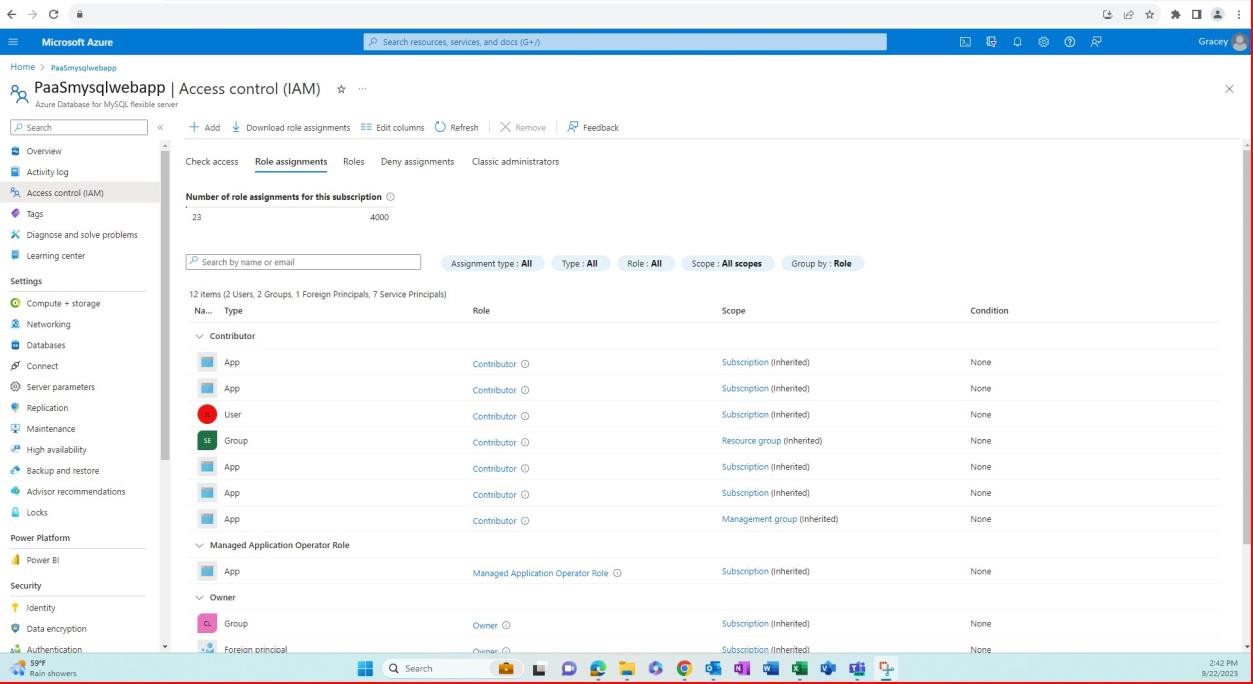The width and height of the screenshot is (1253, 684).
Task: Send feedback via the top bar icon
Action: click(x=1095, y=42)
